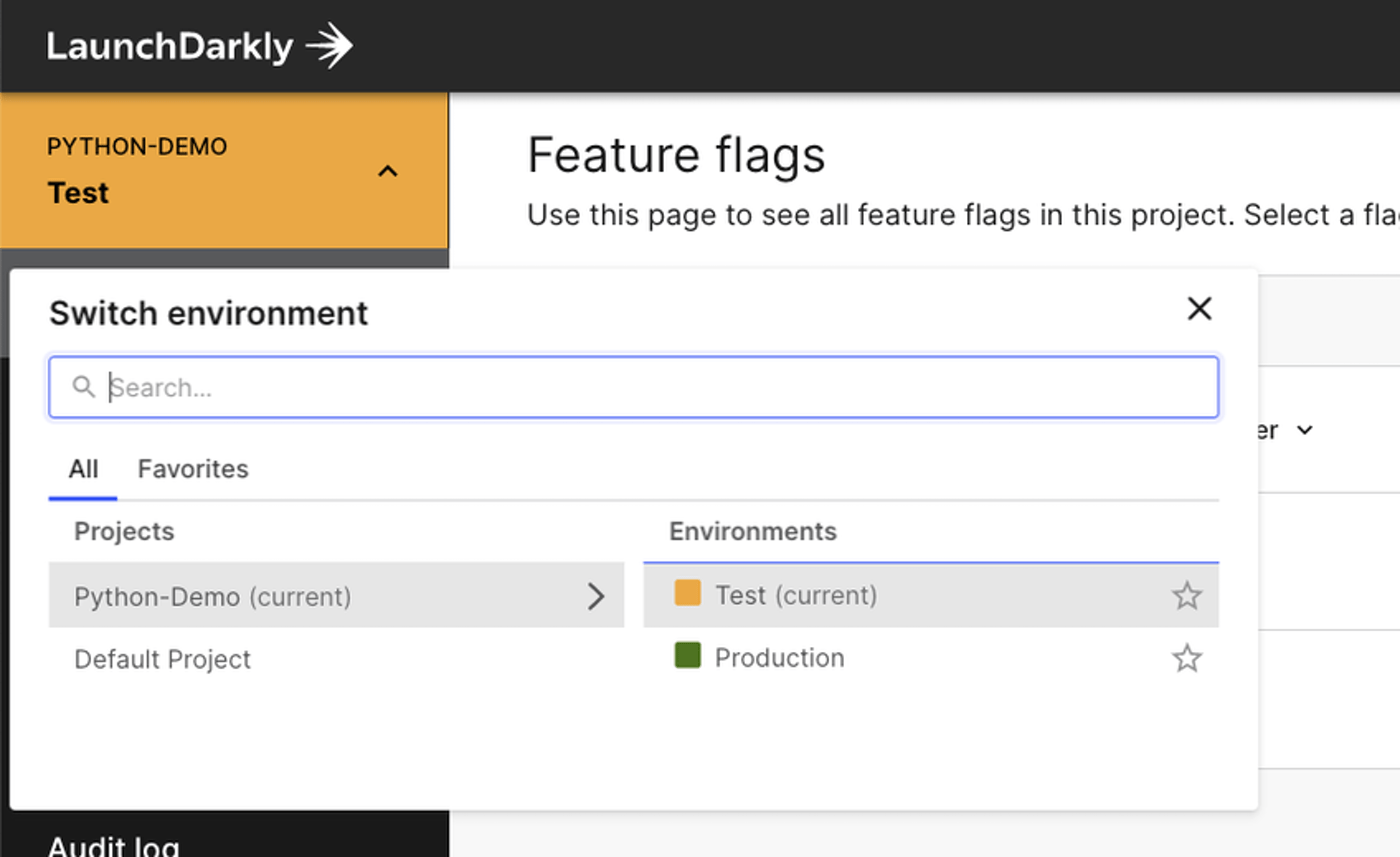Click the magnifier icon in search box
The width and height of the screenshot is (1400, 857).
84,387
